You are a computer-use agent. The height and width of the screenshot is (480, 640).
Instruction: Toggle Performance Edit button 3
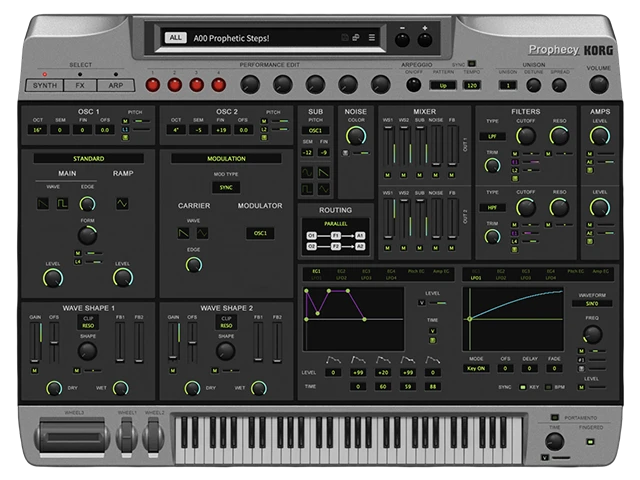coord(197,85)
